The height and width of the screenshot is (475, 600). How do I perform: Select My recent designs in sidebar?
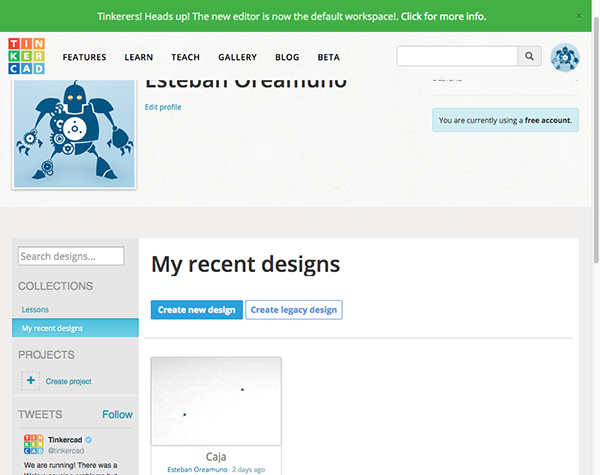pos(75,328)
